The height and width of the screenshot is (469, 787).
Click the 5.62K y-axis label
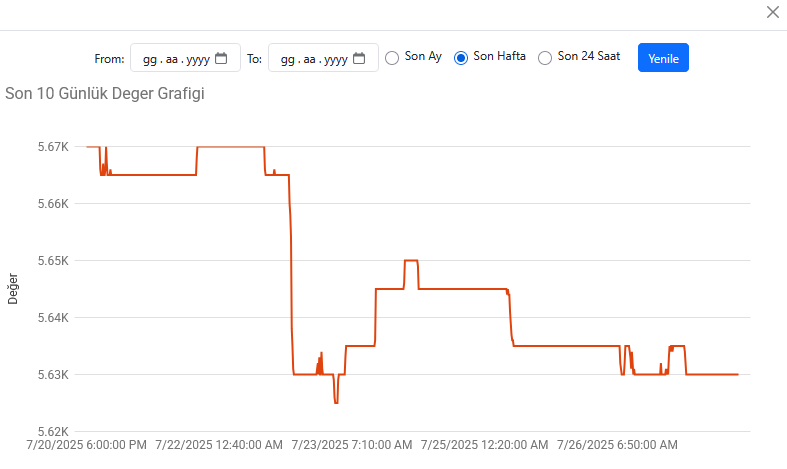(53, 432)
